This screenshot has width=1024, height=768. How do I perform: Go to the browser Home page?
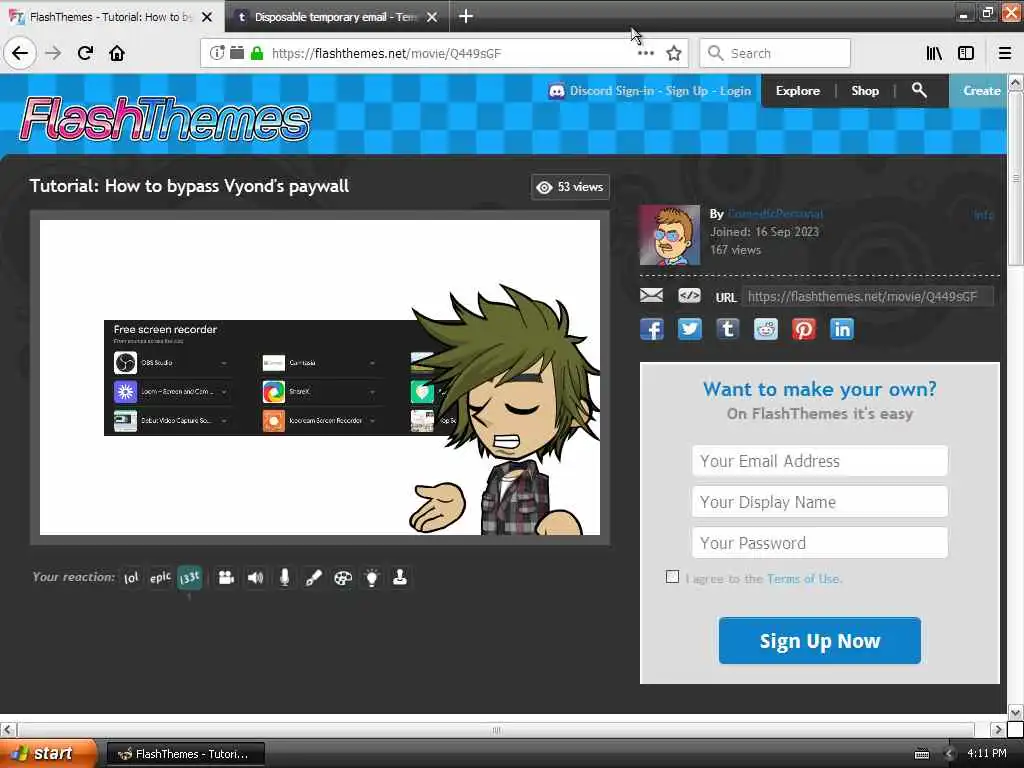point(117,53)
